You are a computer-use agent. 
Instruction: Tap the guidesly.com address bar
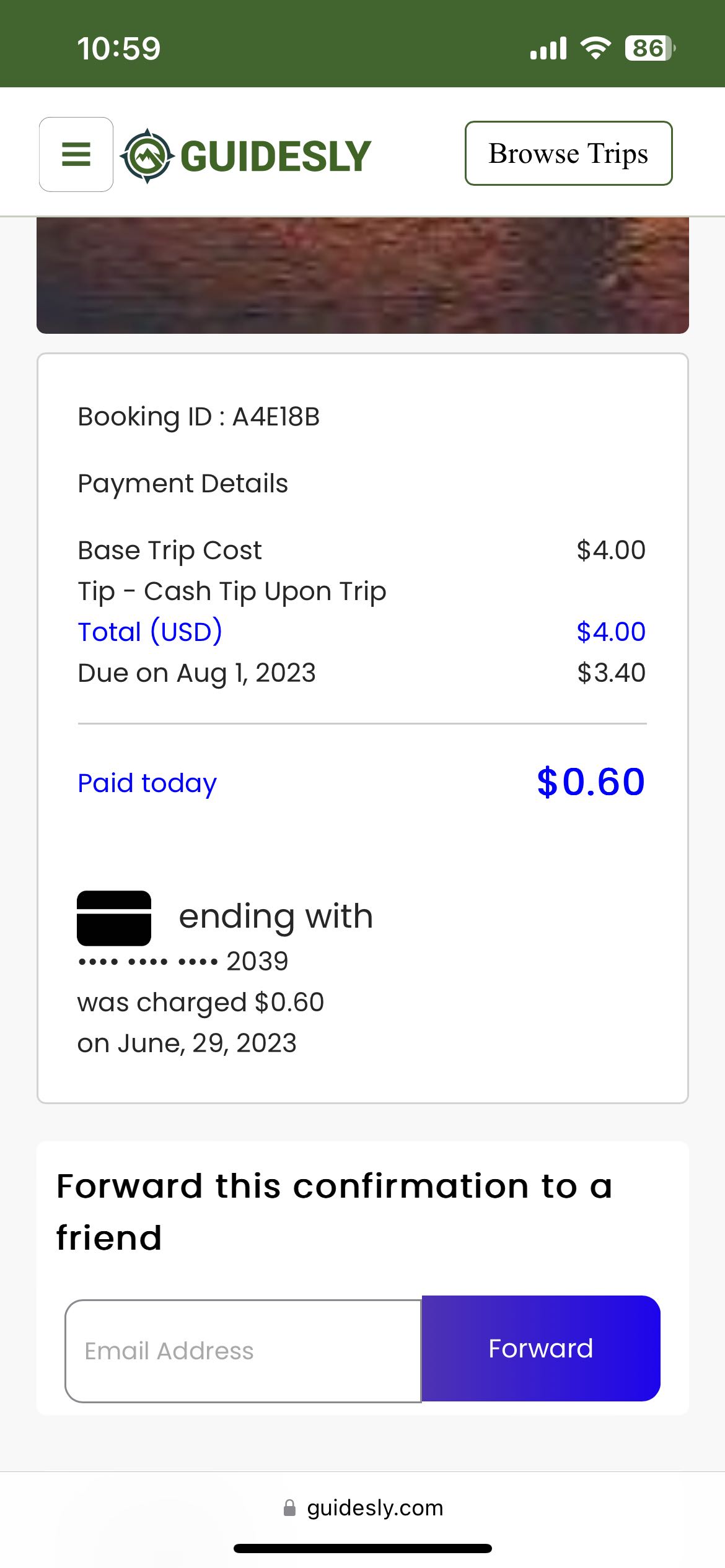pos(374,1508)
